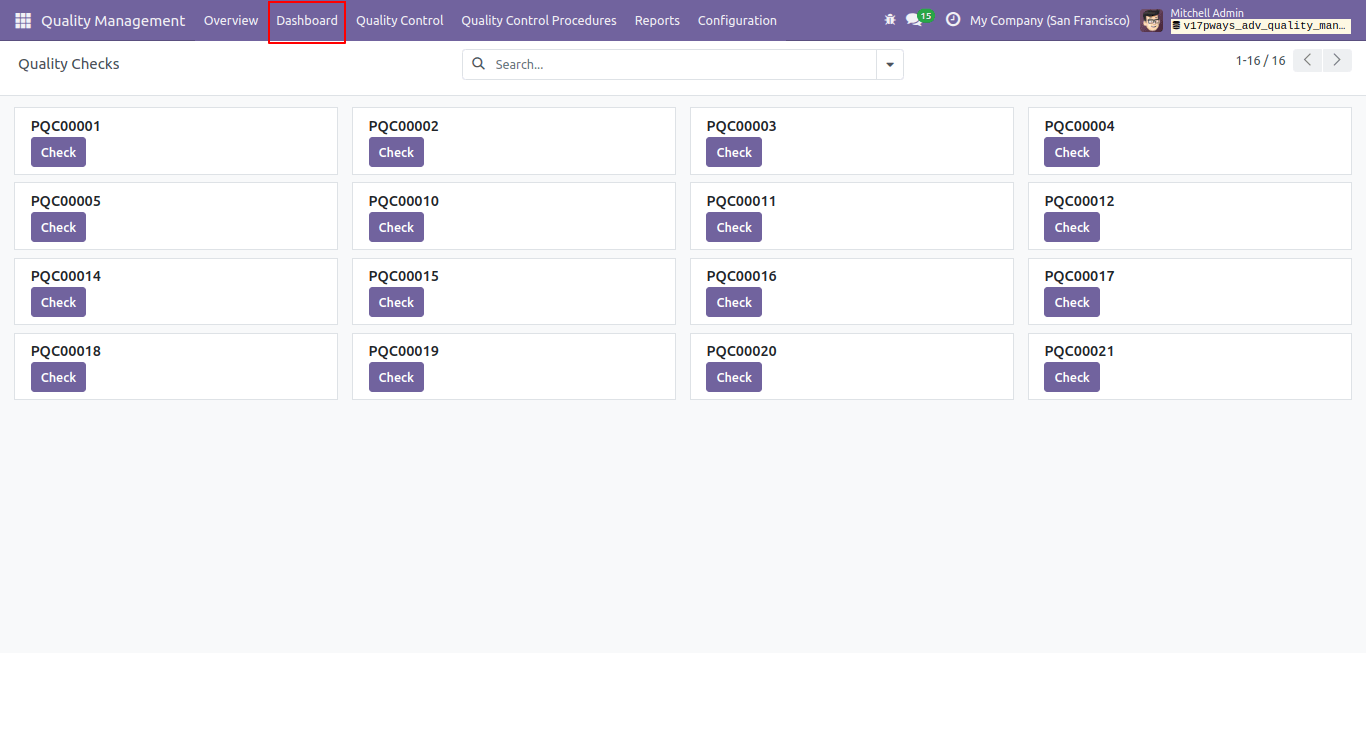The width and height of the screenshot is (1366, 743).
Task: Go to previous page arrow
Action: pos(1307,60)
